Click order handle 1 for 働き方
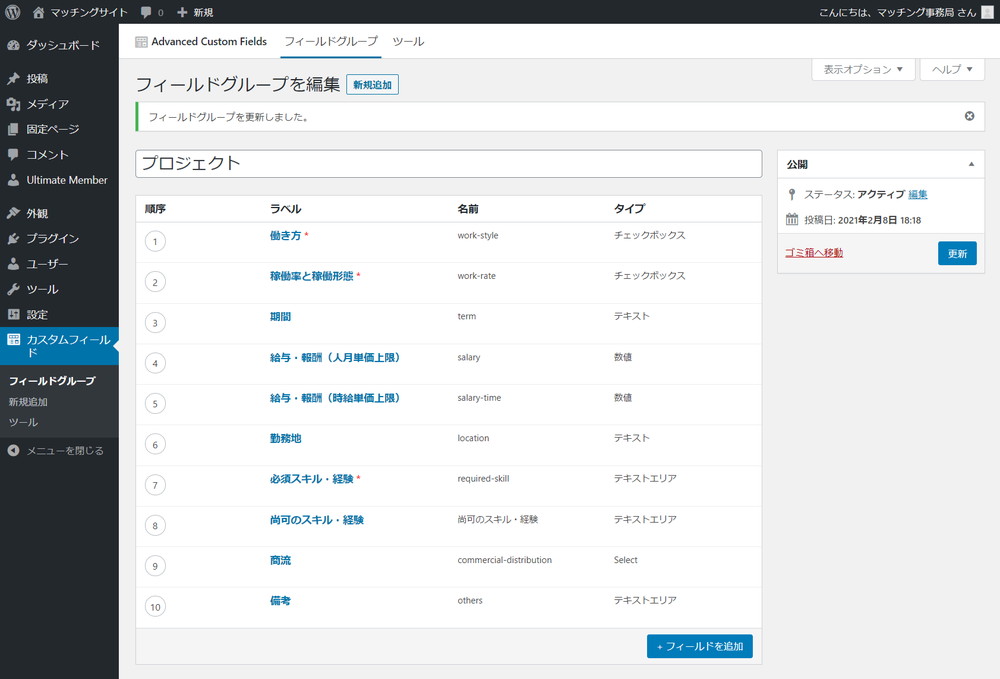Image resolution: width=1000 pixels, height=679 pixels. [x=155, y=242]
